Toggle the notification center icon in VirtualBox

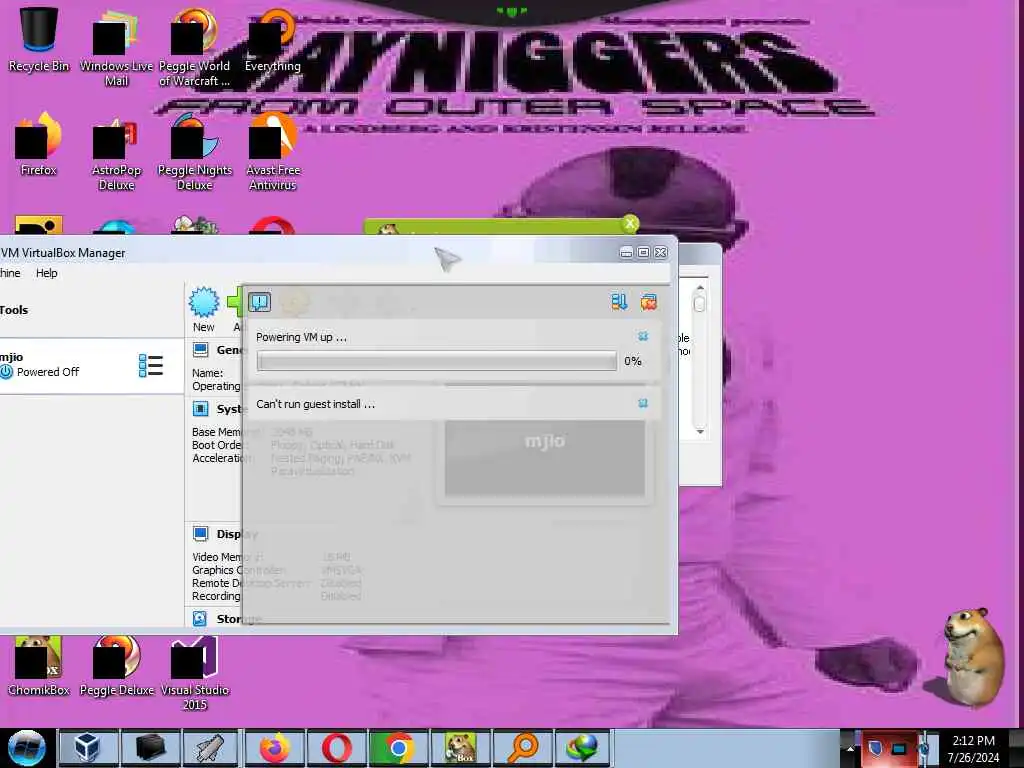tap(260, 302)
